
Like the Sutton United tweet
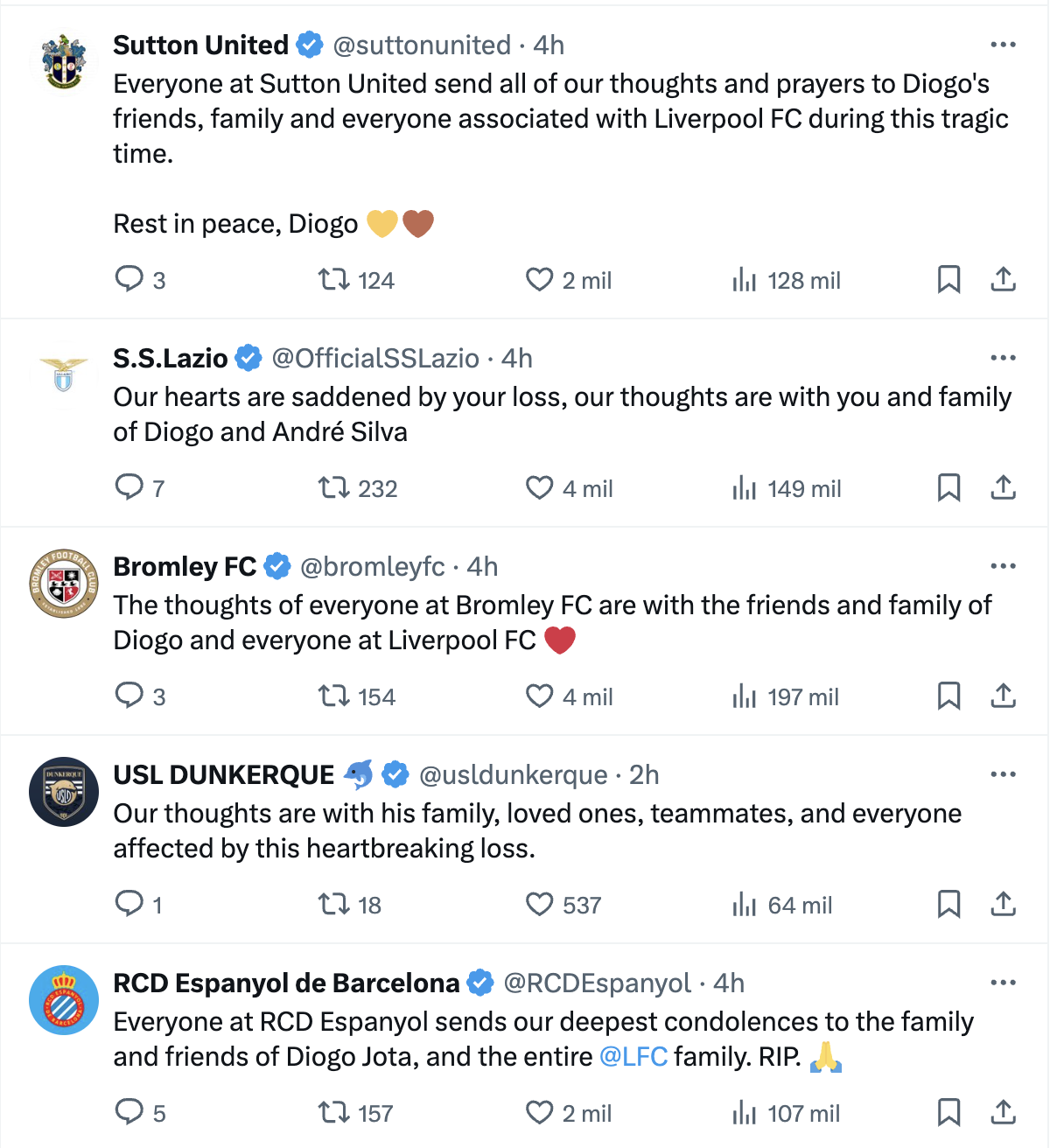pyautogui.click(x=540, y=280)
